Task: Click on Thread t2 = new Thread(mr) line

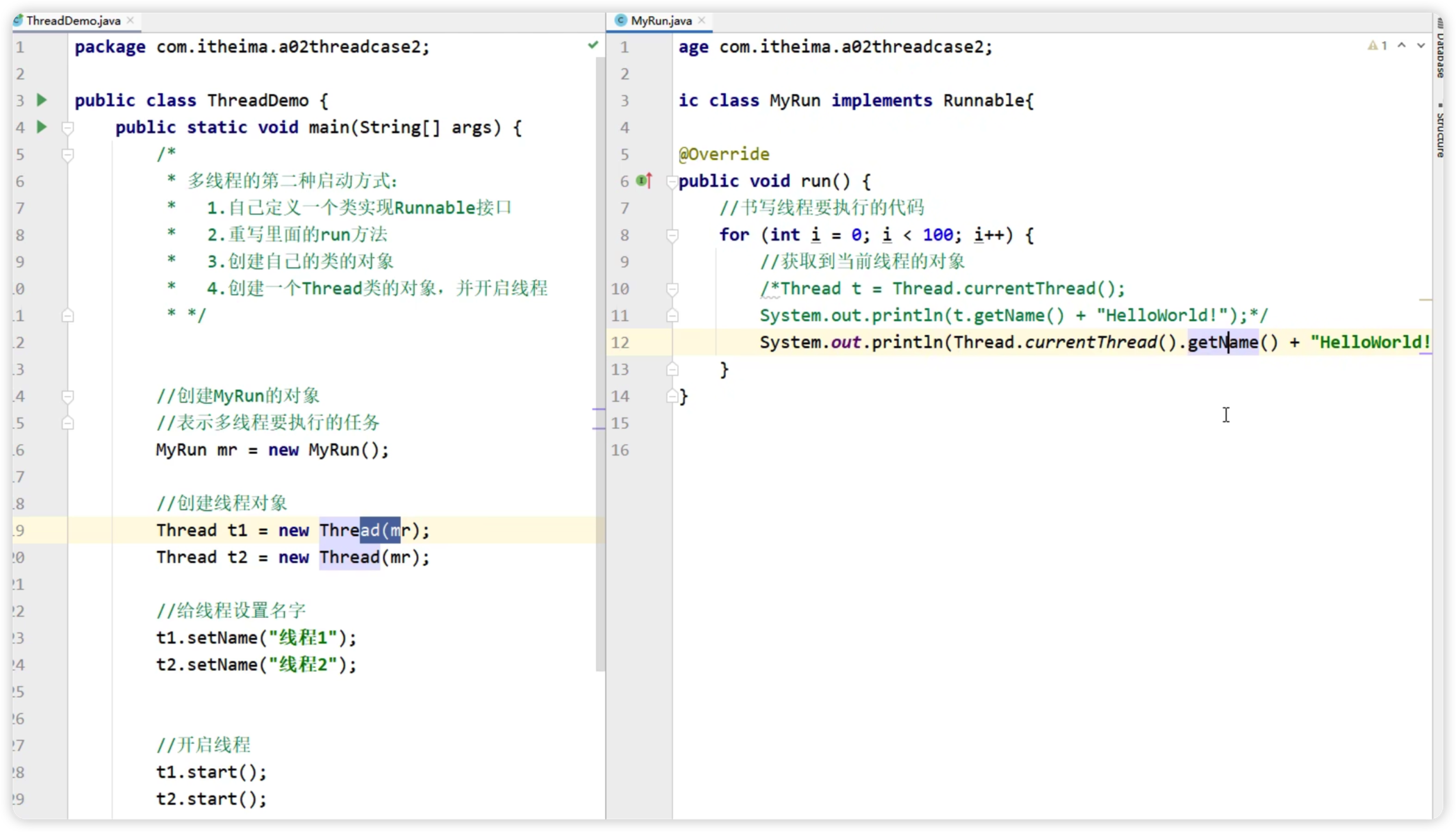Action: 292,557
